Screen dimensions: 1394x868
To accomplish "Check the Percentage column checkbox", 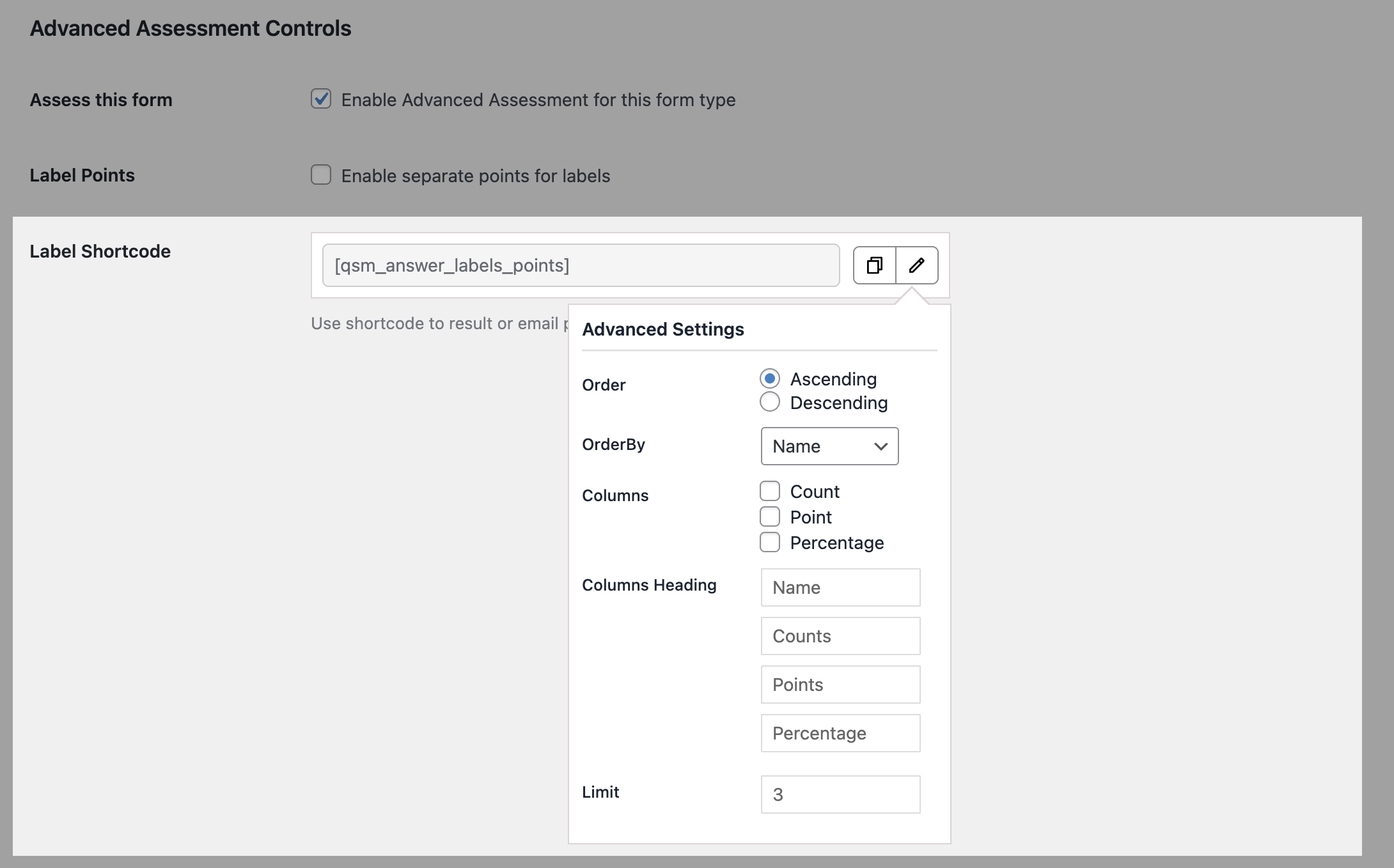I will pyautogui.click(x=770, y=542).
